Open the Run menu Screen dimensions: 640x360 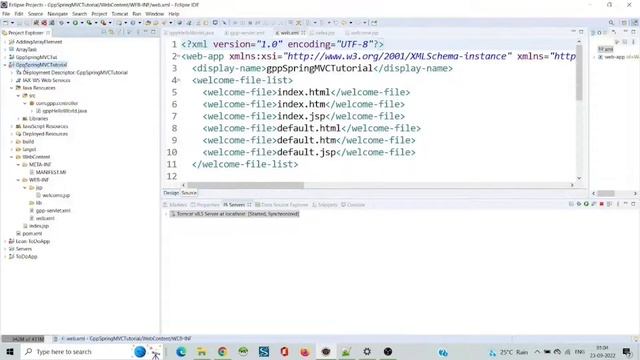click(137, 14)
